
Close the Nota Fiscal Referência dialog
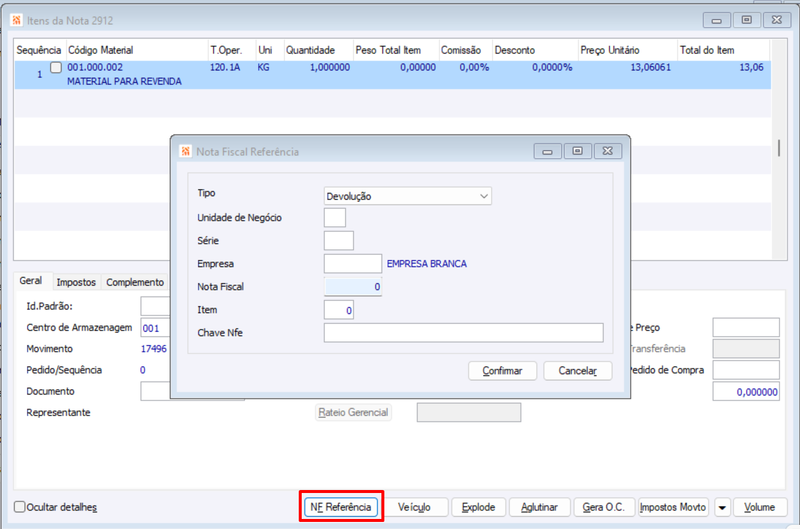coord(608,152)
